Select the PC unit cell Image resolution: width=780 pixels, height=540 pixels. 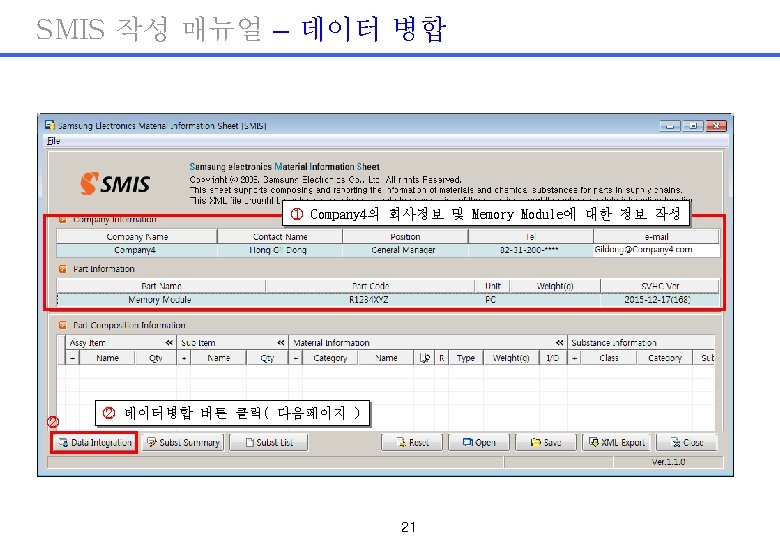(x=491, y=300)
